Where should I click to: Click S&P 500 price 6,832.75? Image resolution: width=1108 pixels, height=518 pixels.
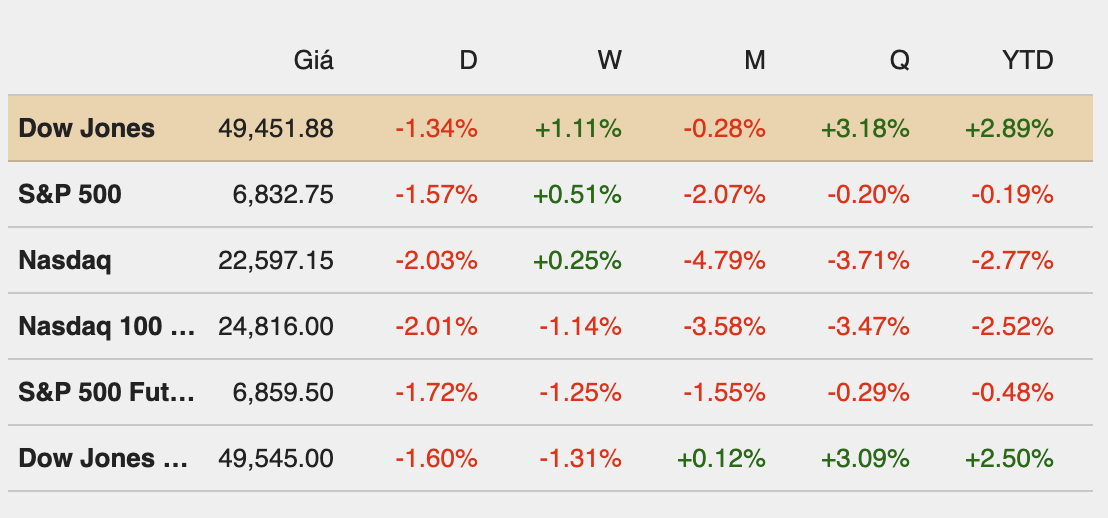tap(284, 194)
